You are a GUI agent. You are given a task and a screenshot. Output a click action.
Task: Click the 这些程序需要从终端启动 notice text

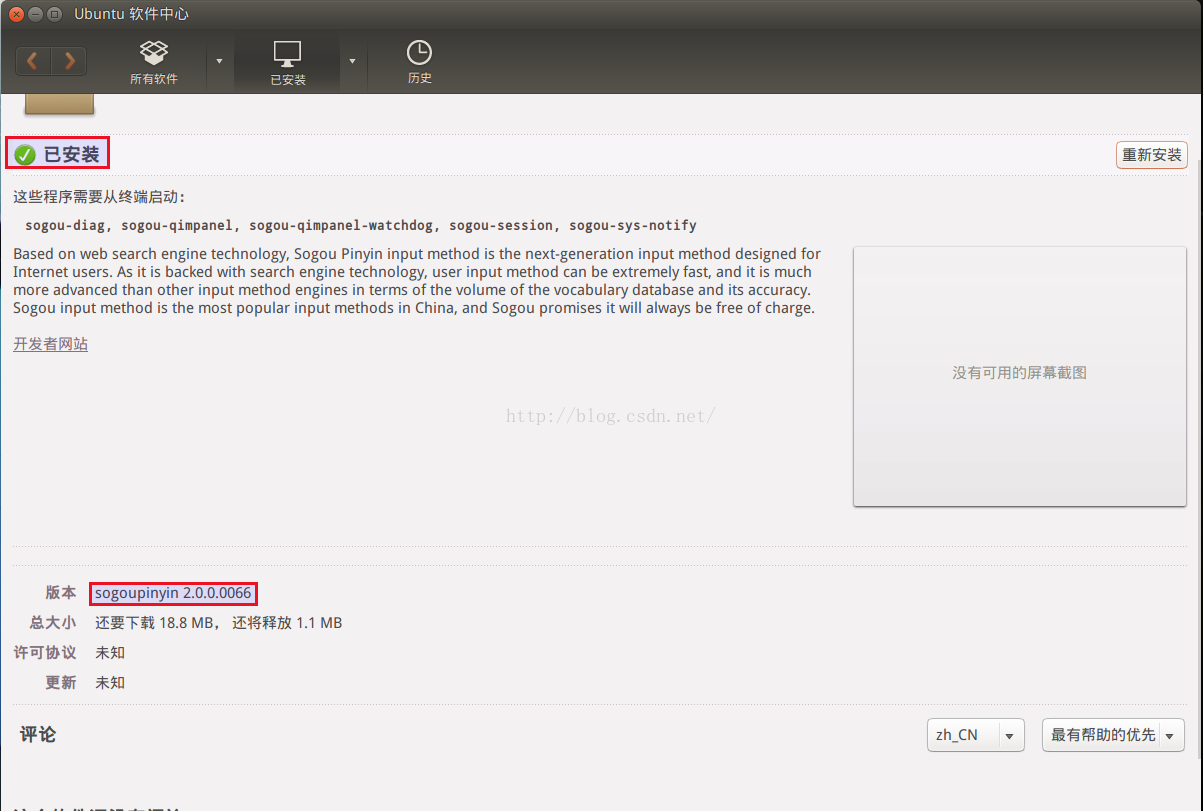(x=99, y=197)
